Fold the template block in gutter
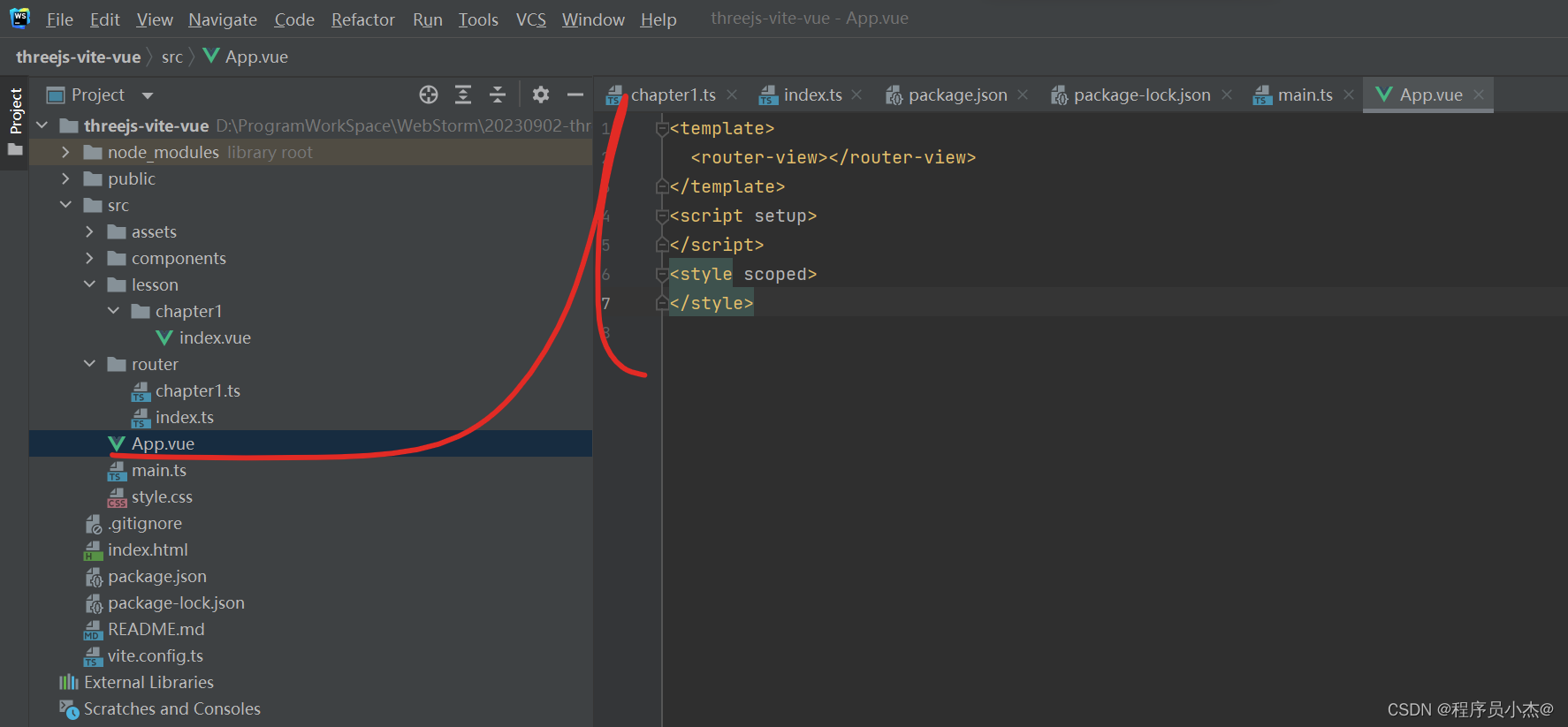Image resolution: width=1568 pixels, height=727 pixels. [661, 129]
